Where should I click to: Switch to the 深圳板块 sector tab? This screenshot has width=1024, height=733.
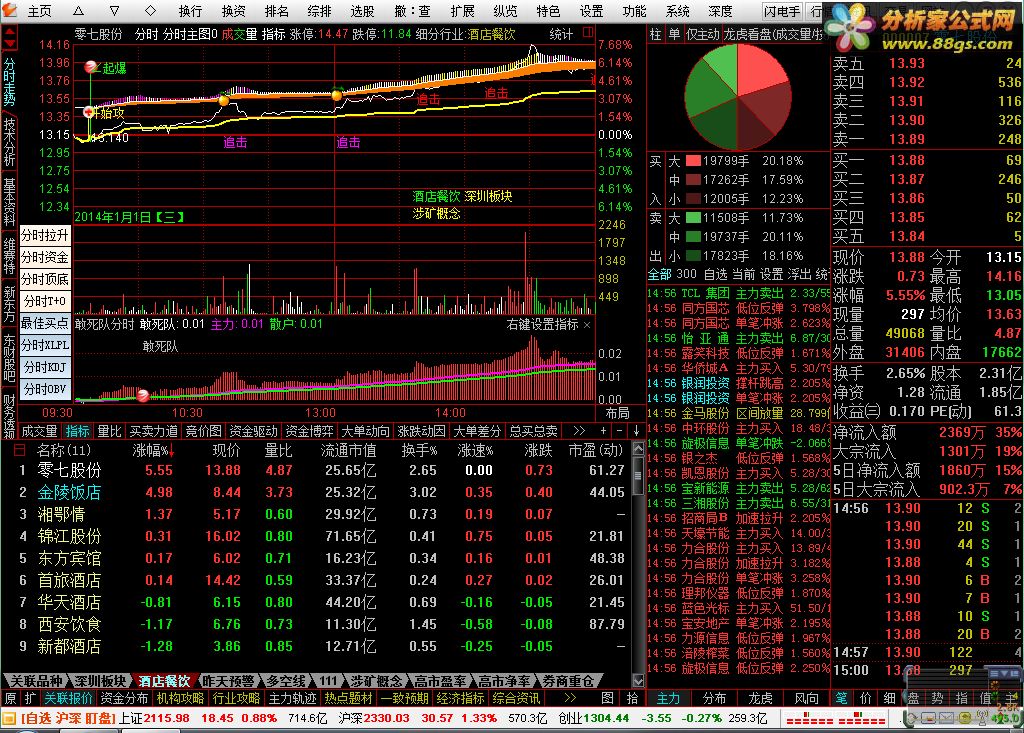point(98,681)
